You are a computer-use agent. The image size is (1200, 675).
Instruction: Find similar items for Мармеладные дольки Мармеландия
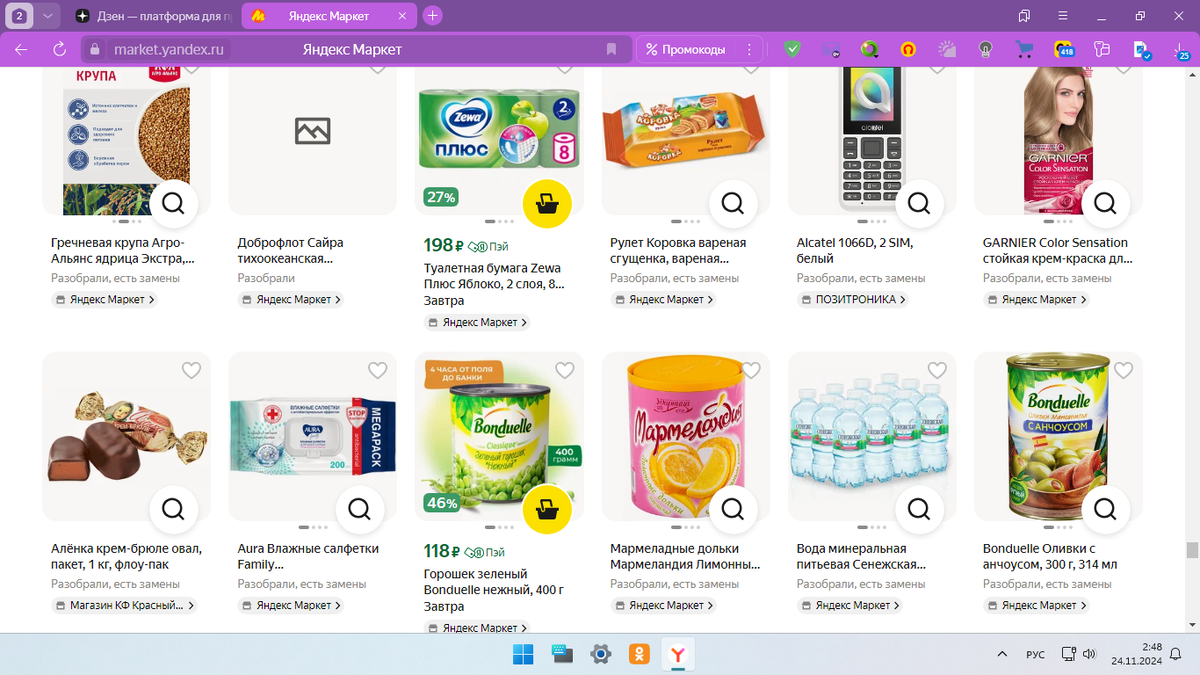pyautogui.click(x=733, y=509)
